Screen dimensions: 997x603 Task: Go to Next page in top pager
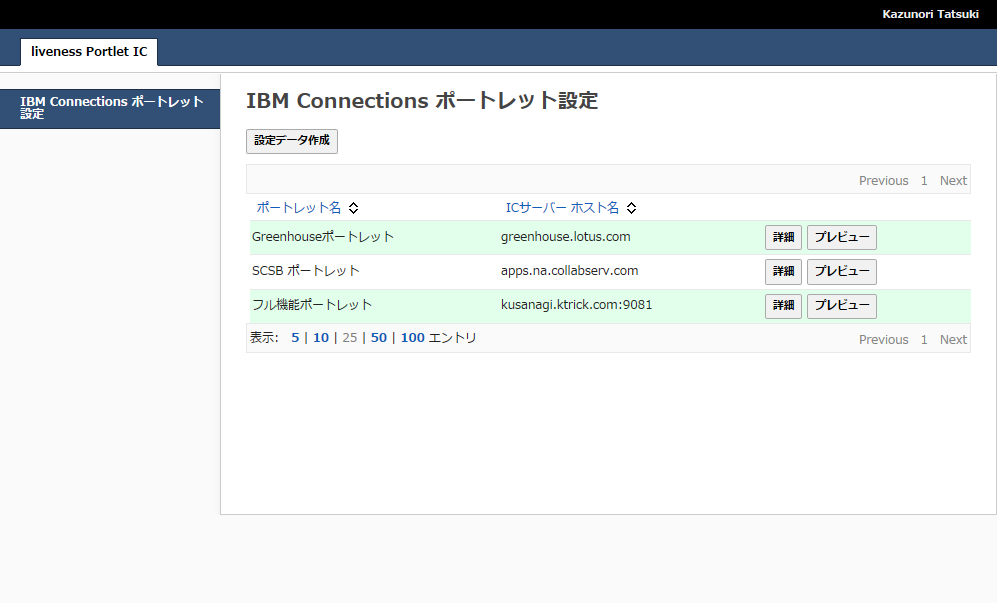(x=953, y=181)
